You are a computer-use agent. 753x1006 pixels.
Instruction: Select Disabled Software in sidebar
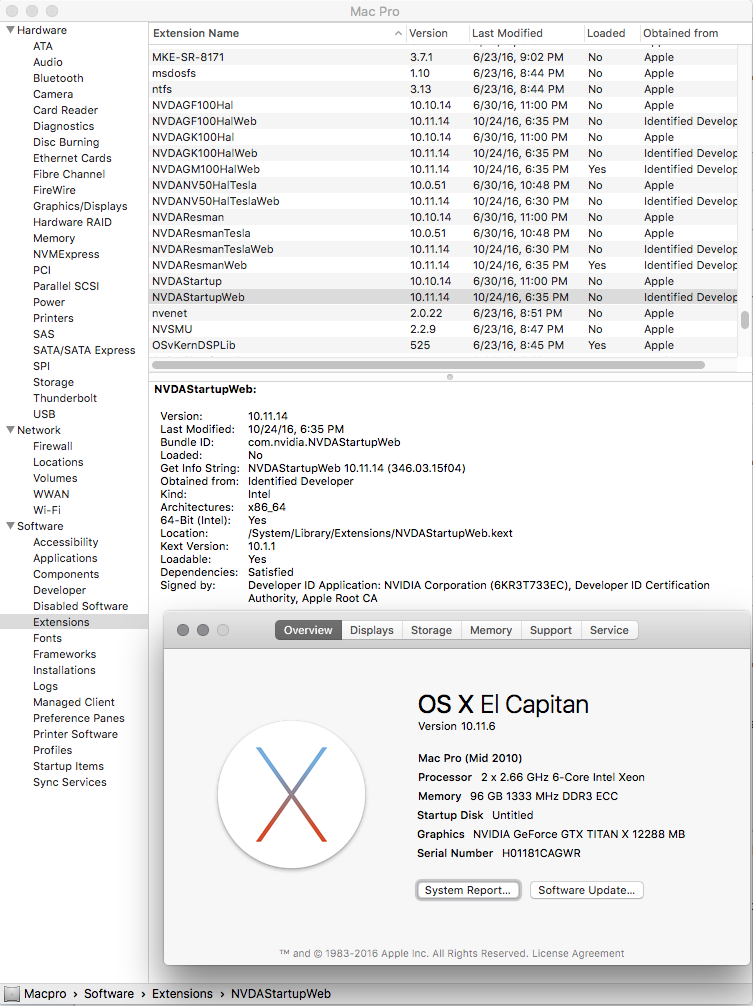pyautogui.click(x=81, y=606)
